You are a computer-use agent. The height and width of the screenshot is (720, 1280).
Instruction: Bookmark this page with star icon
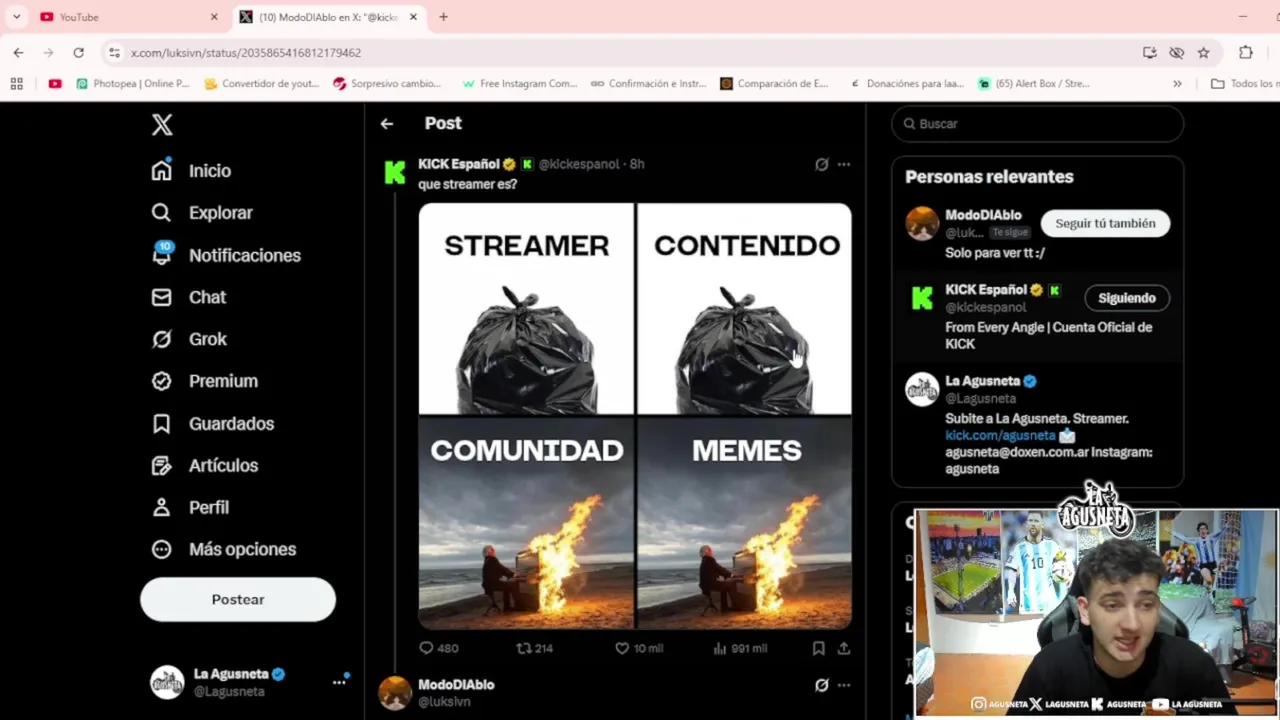[1204, 53]
